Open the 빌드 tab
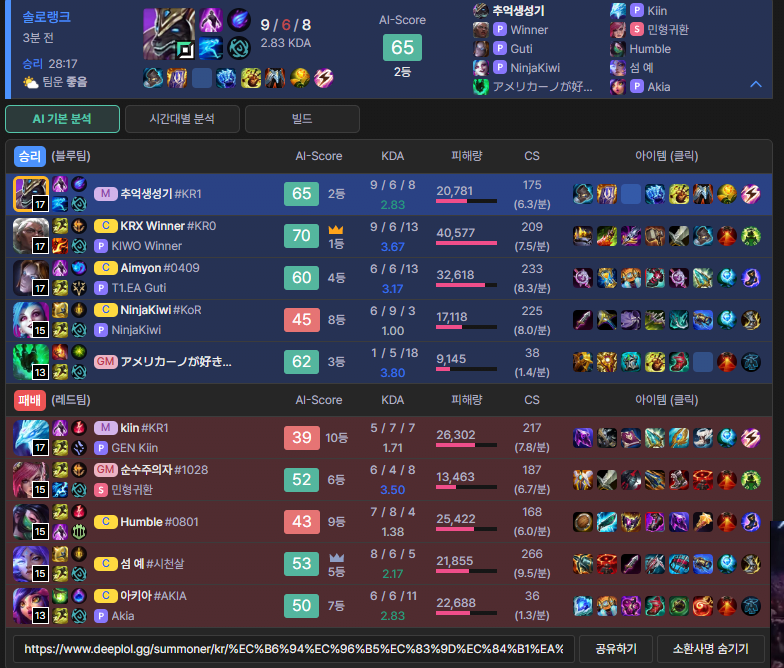This screenshot has width=784, height=668. pos(302,119)
